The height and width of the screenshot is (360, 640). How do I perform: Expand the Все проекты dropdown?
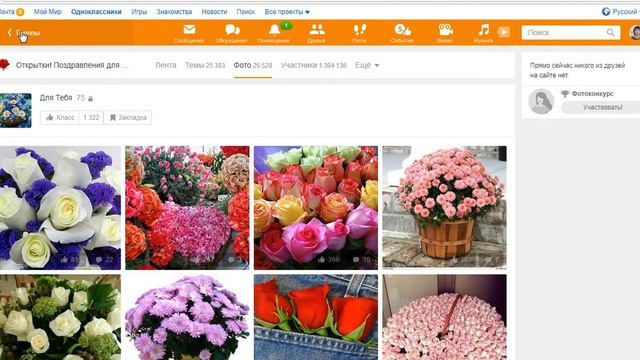tap(287, 12)
